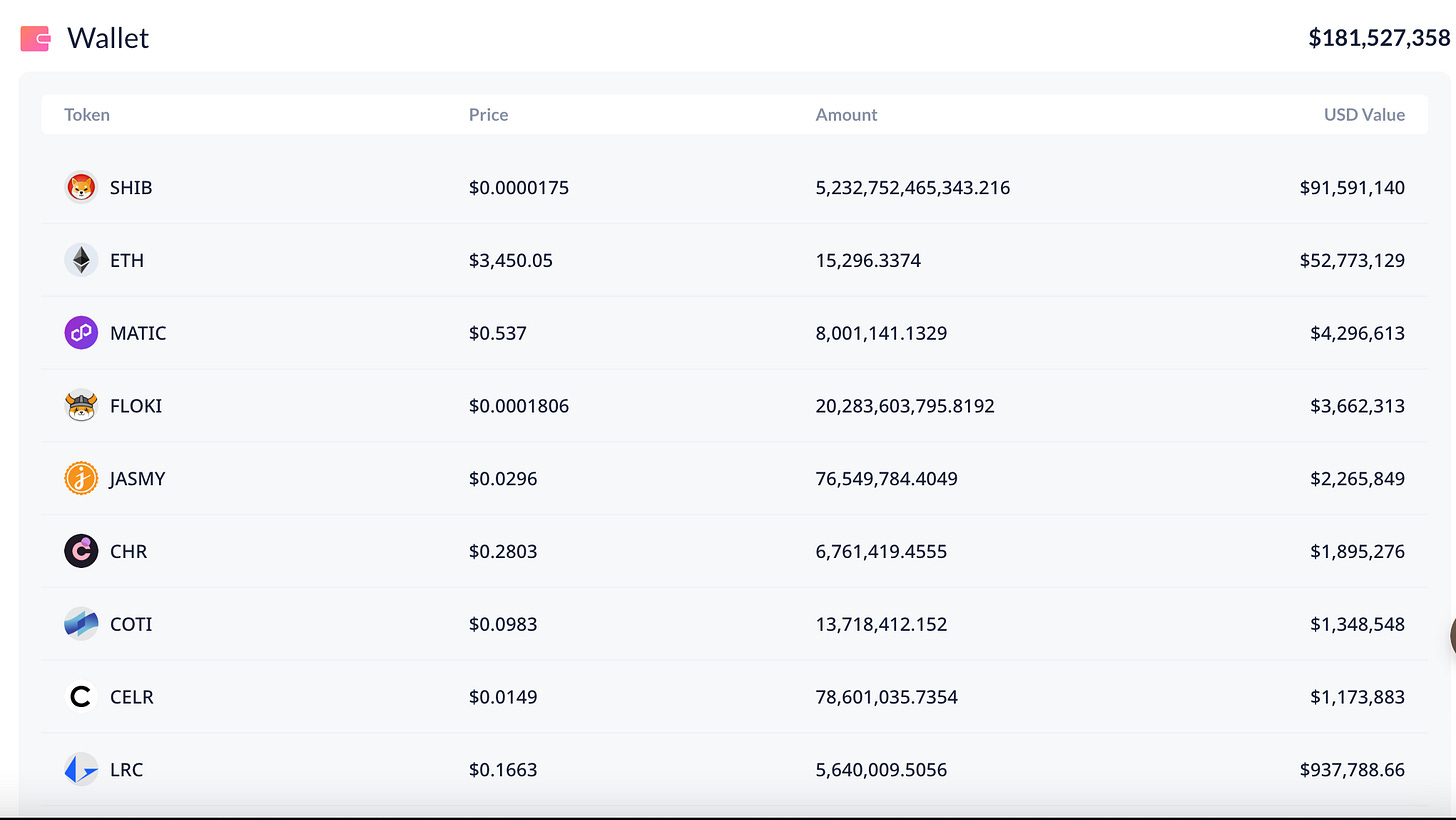
Task: Click CHR price $0.2803
Action: pyautogui.click(x=503, y=551)
